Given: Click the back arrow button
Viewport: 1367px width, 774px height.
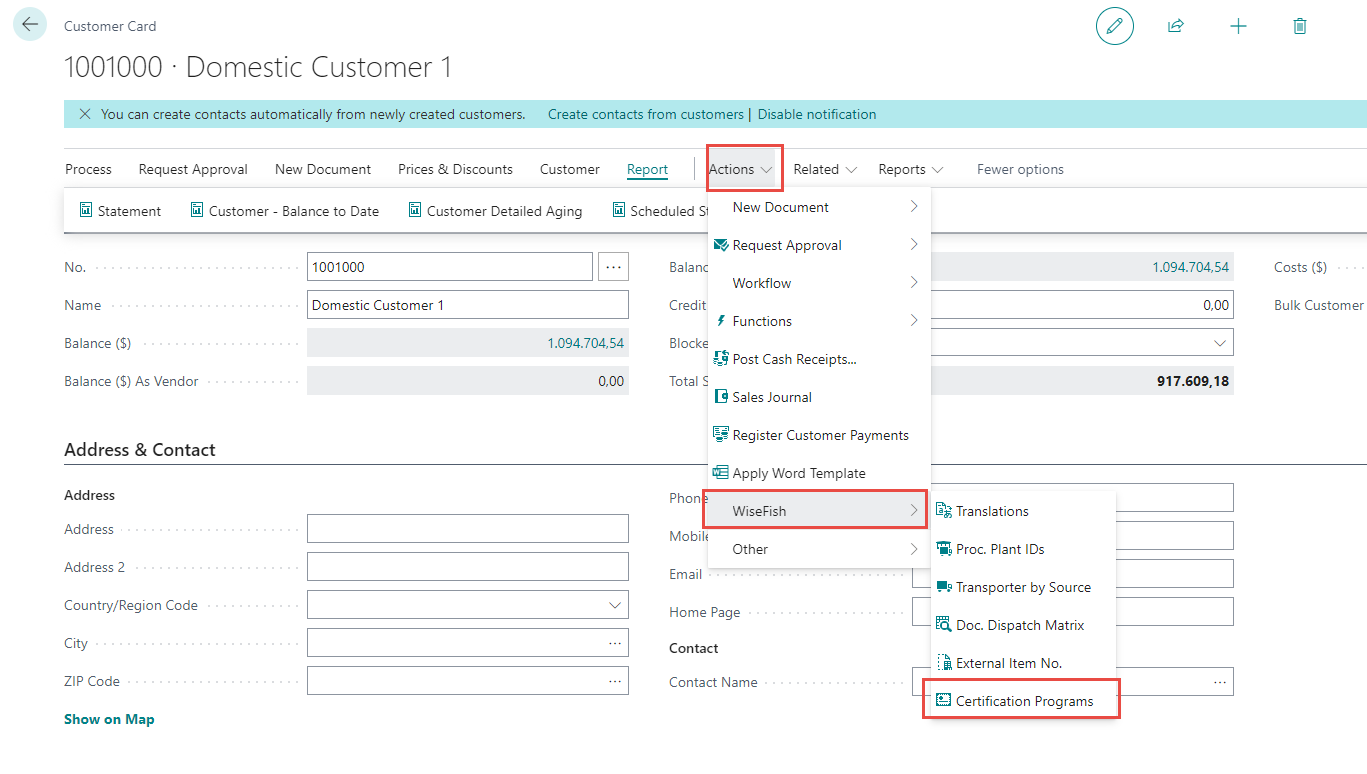Looking at the screenshot, I should point(30,25).
